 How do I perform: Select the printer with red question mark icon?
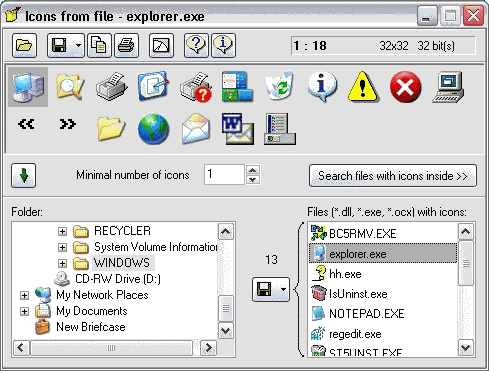coord(196,87)
